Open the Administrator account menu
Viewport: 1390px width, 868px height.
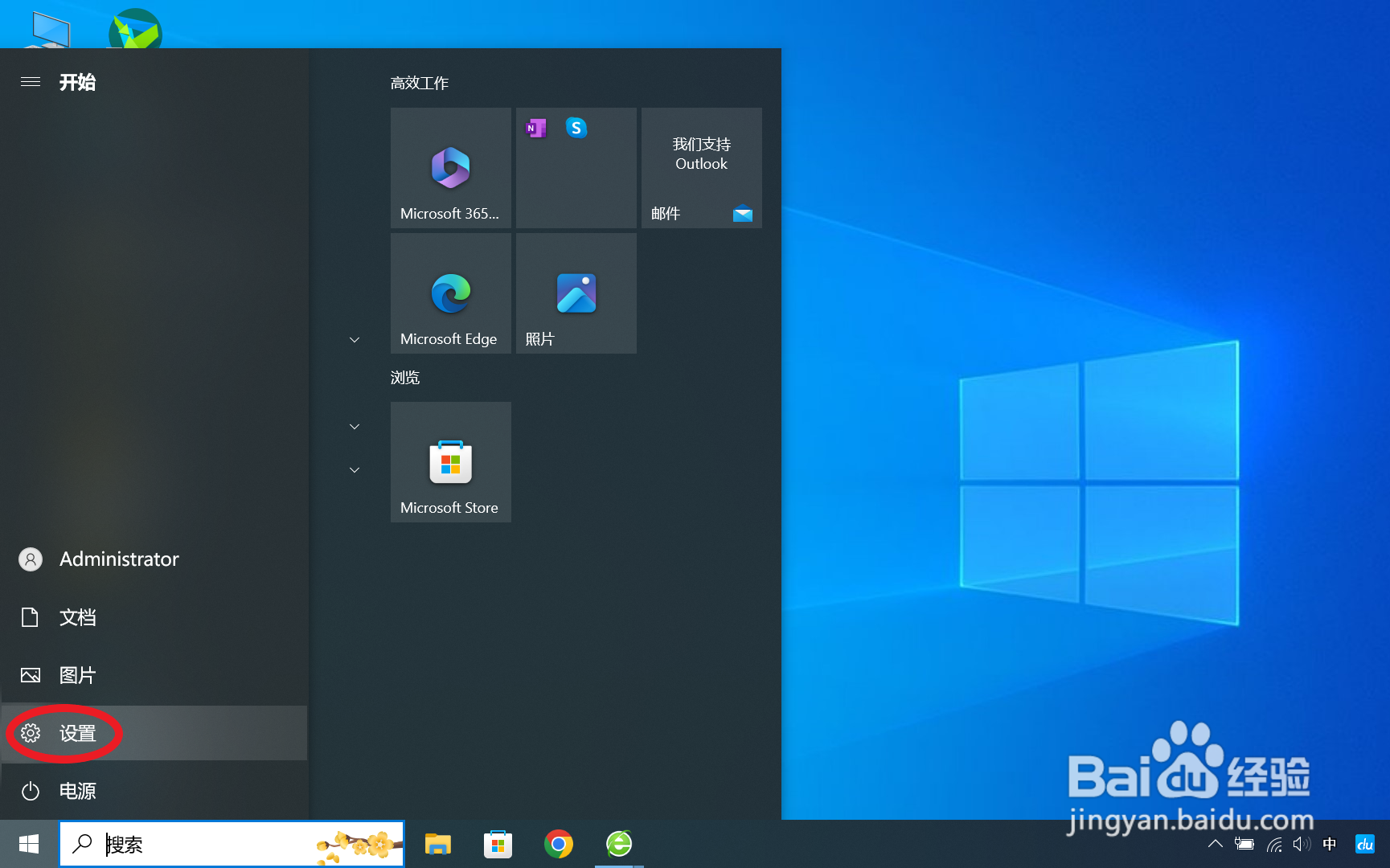(x=154, y=559)
